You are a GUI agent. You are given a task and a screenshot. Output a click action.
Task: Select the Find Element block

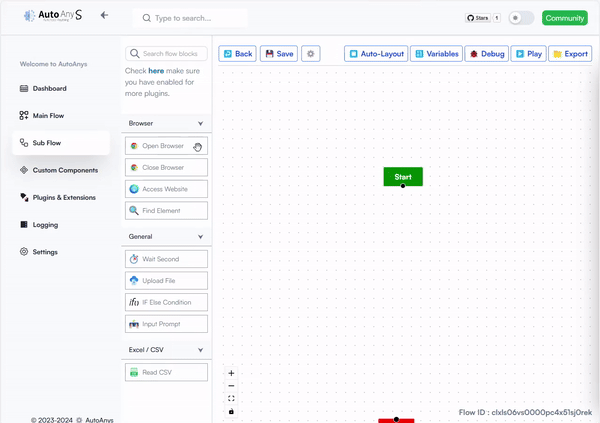tap(166, 211)
